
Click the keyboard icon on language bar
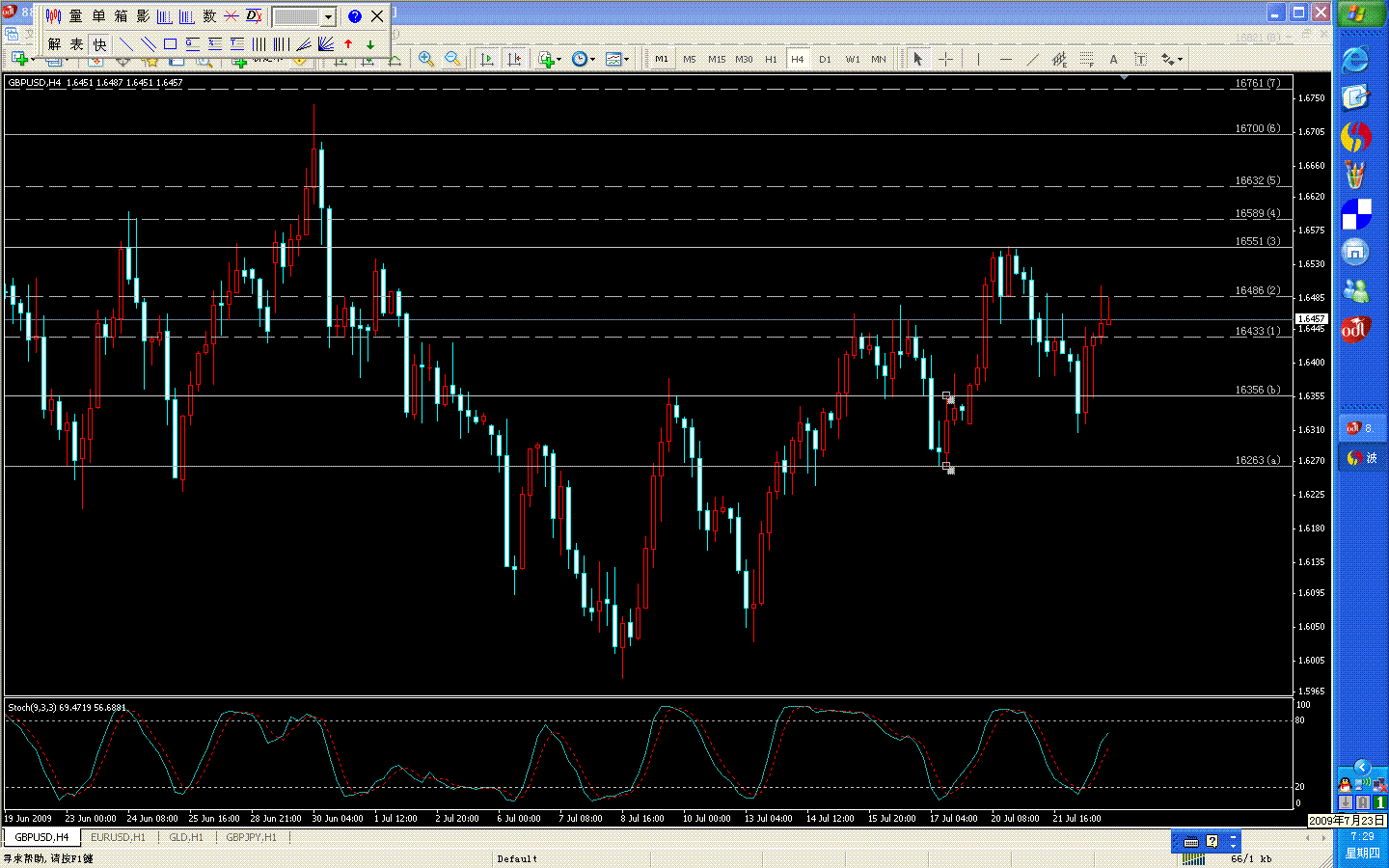1191,841
